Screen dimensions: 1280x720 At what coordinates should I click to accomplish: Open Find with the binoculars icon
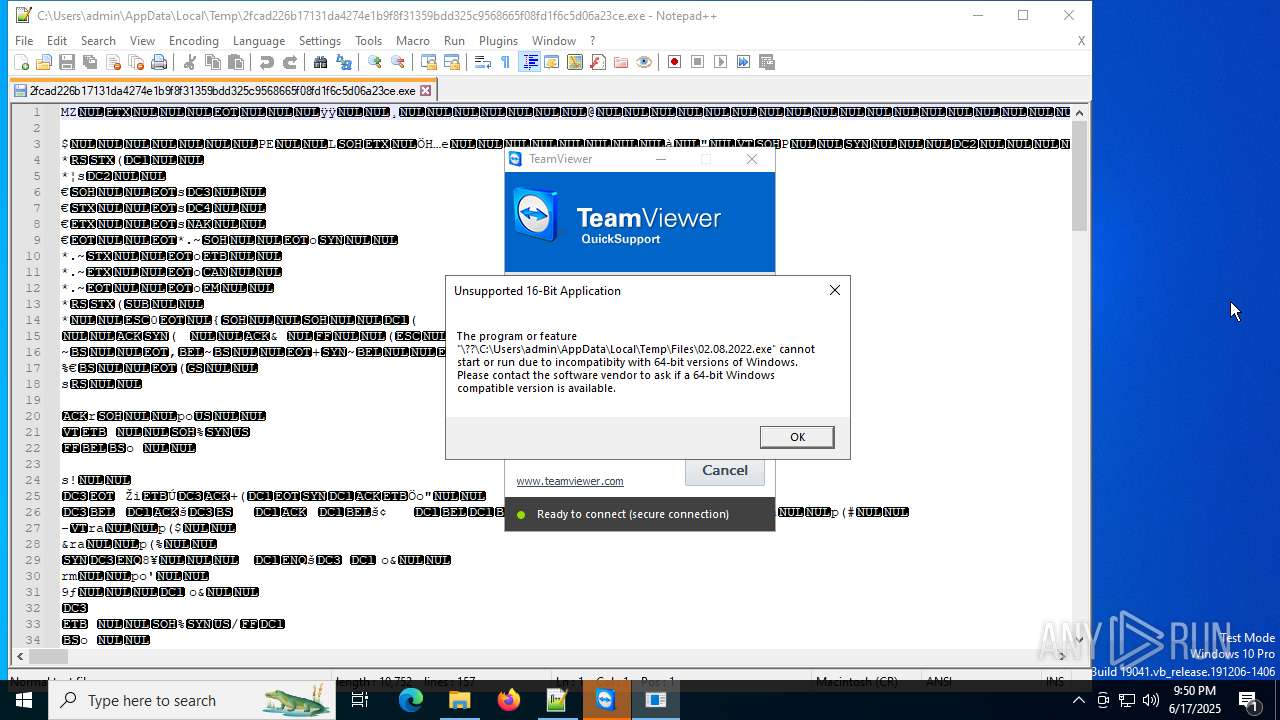(321, 62)
